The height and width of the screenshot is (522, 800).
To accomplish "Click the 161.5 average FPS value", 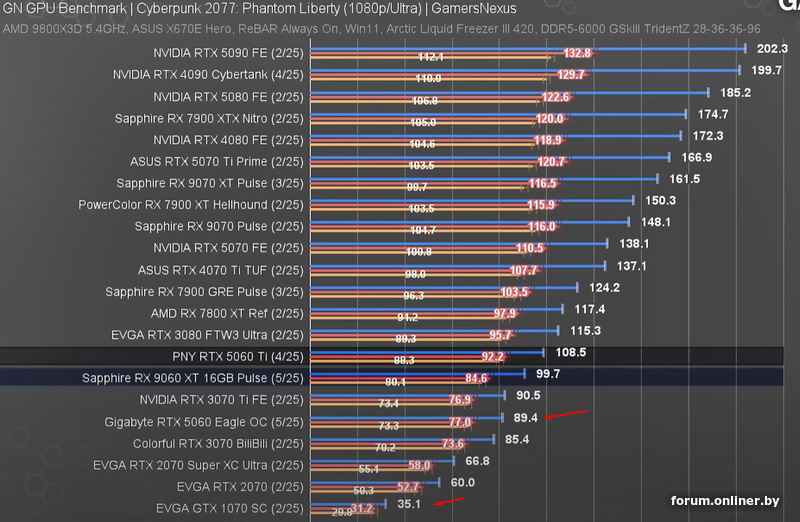I will click(x=685, y=179).
